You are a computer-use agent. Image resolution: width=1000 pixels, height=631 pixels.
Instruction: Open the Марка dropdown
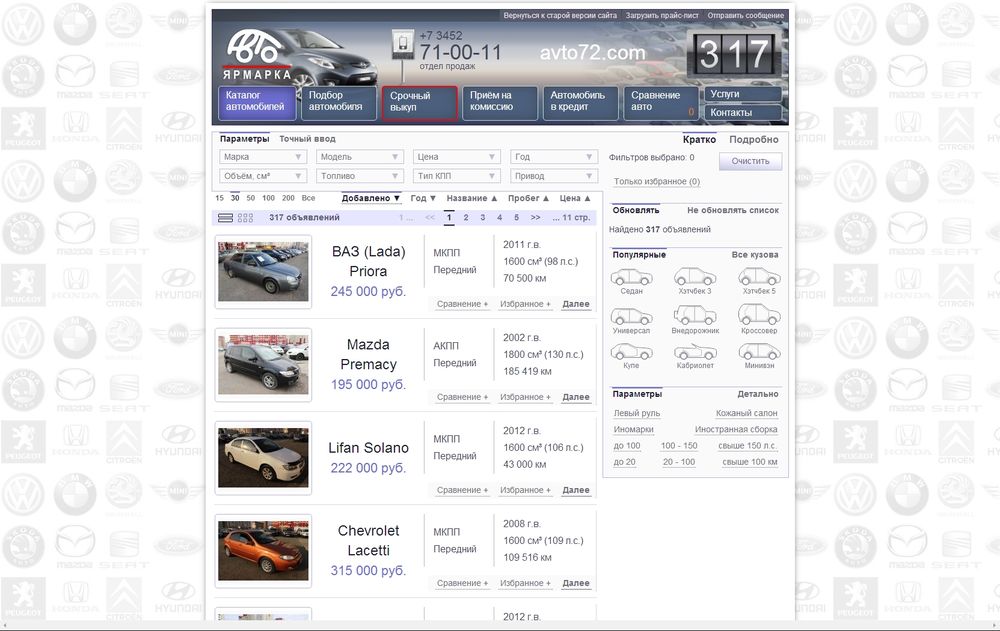(263, 157)
